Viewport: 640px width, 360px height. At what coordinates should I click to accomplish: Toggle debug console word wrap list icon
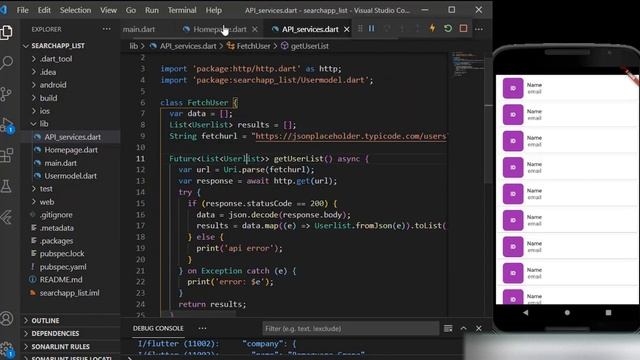(x=448, y=329)
